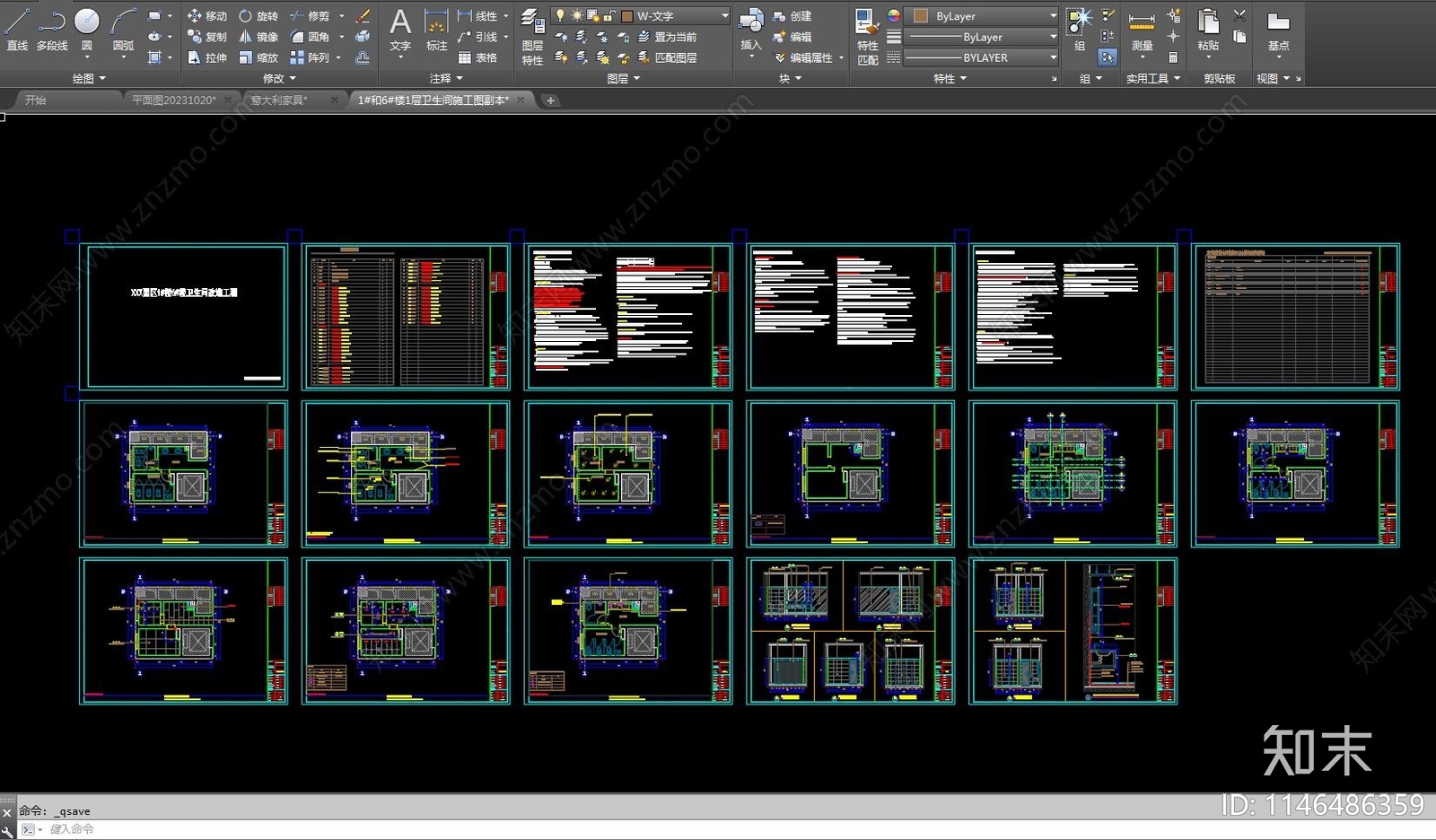Click 创建 (Create block) button

(792, 16)
